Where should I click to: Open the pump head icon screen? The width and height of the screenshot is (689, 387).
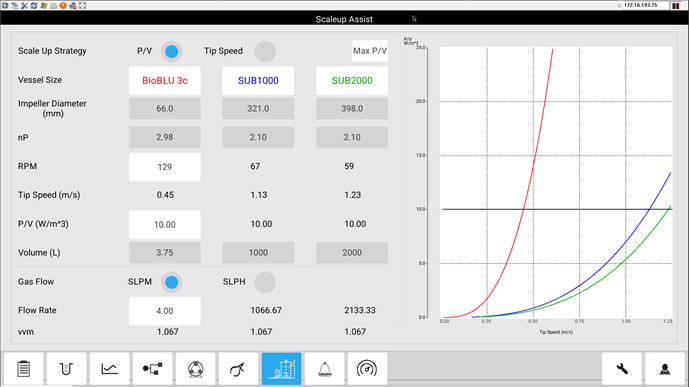[196, 369]
